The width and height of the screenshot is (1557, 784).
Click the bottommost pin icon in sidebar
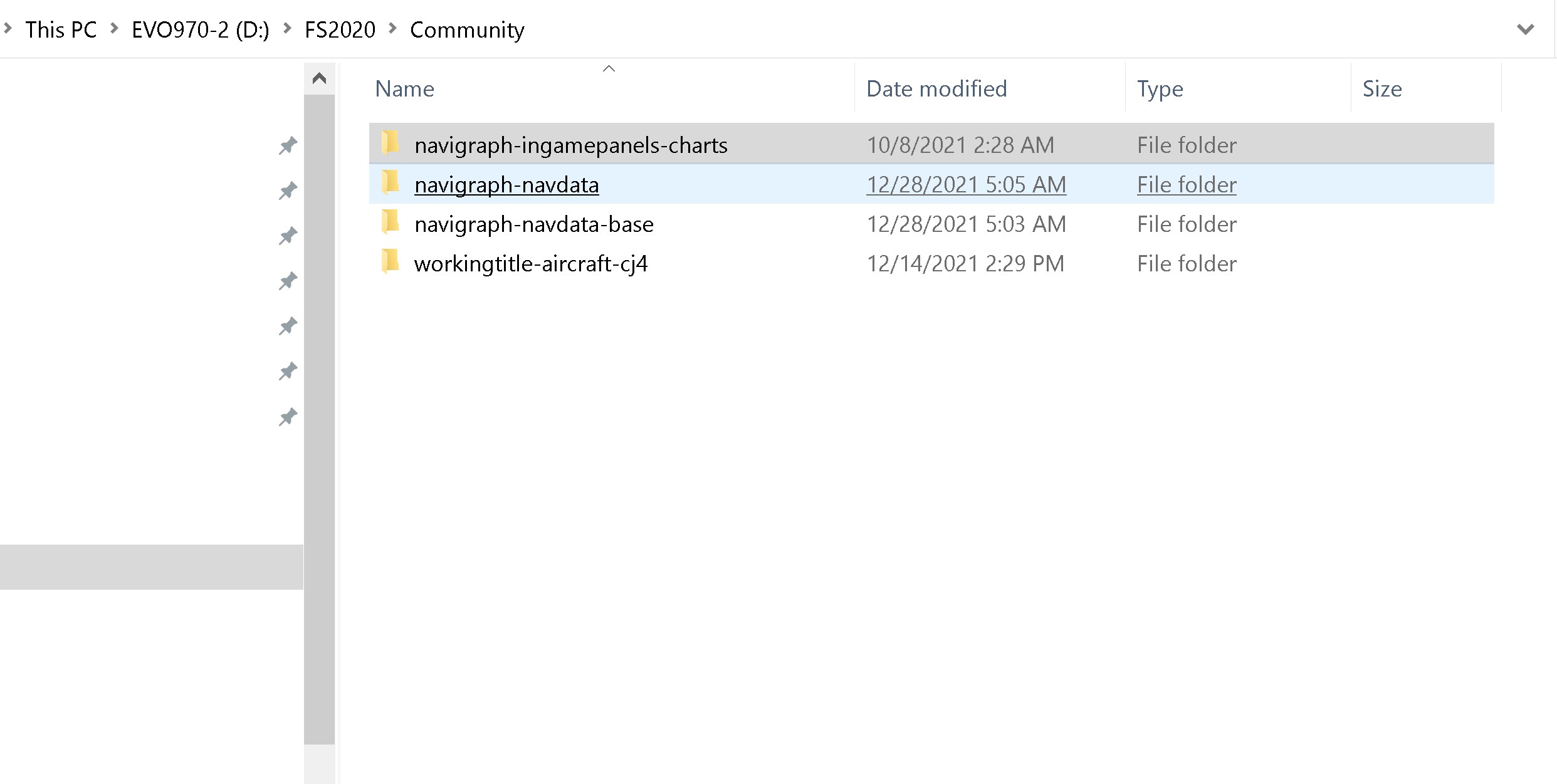point(288,417)
